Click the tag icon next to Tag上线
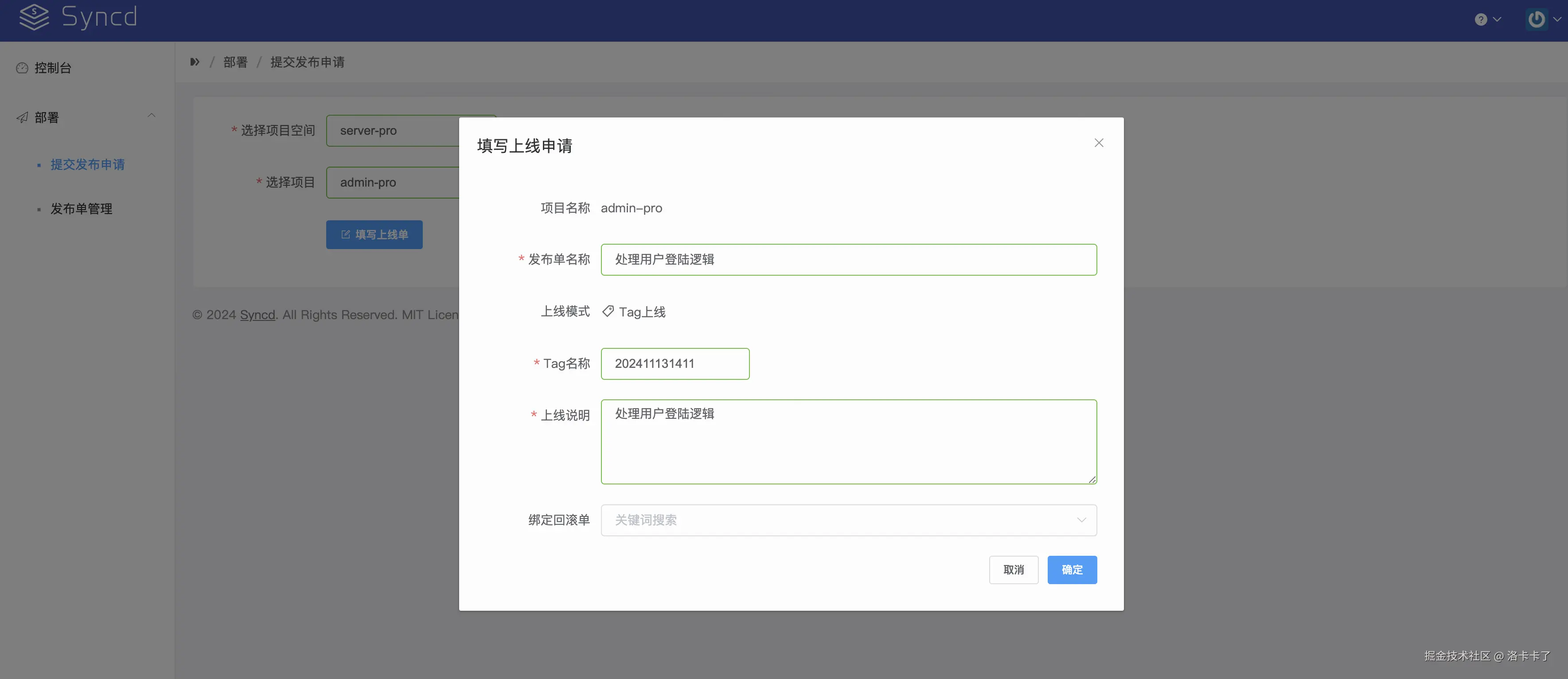 (x=608, y=311)
